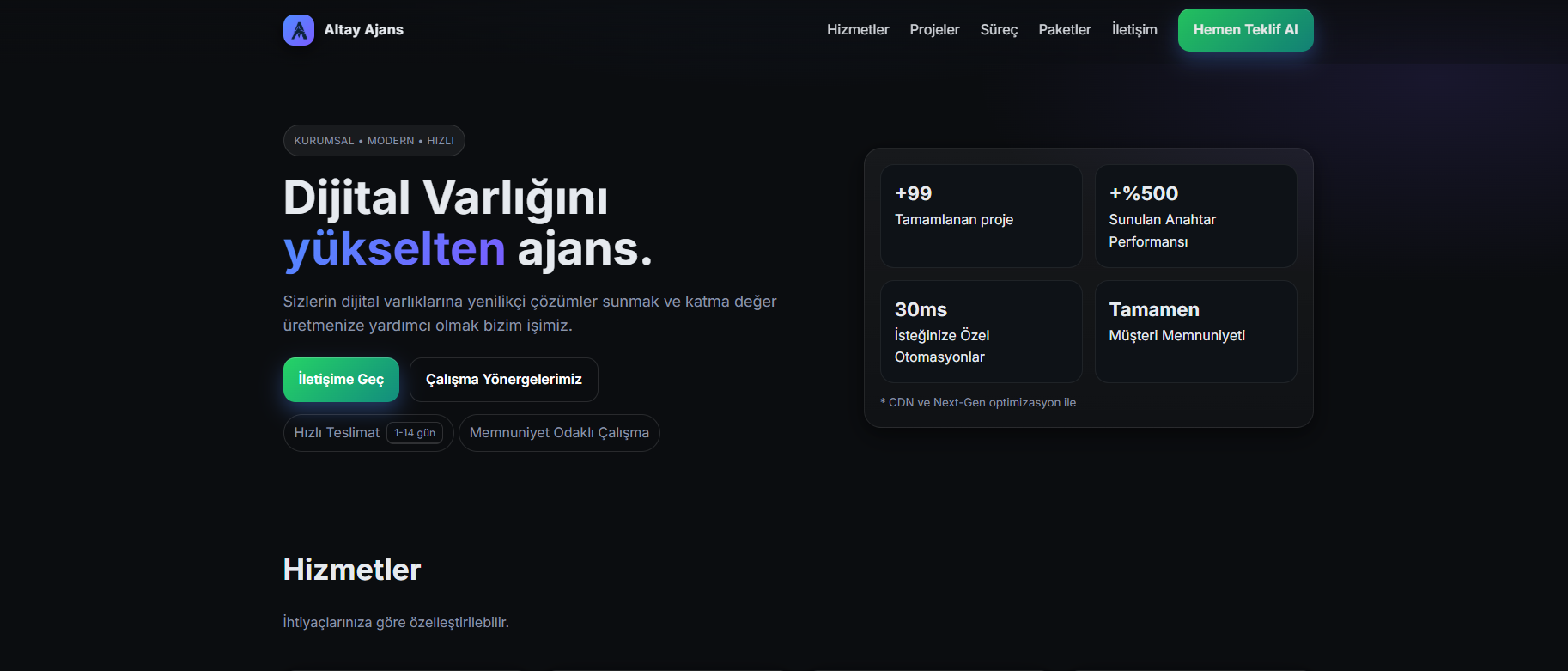Click the Tamamen Müşteri Memnuniyeti card

click(1194, 332)
